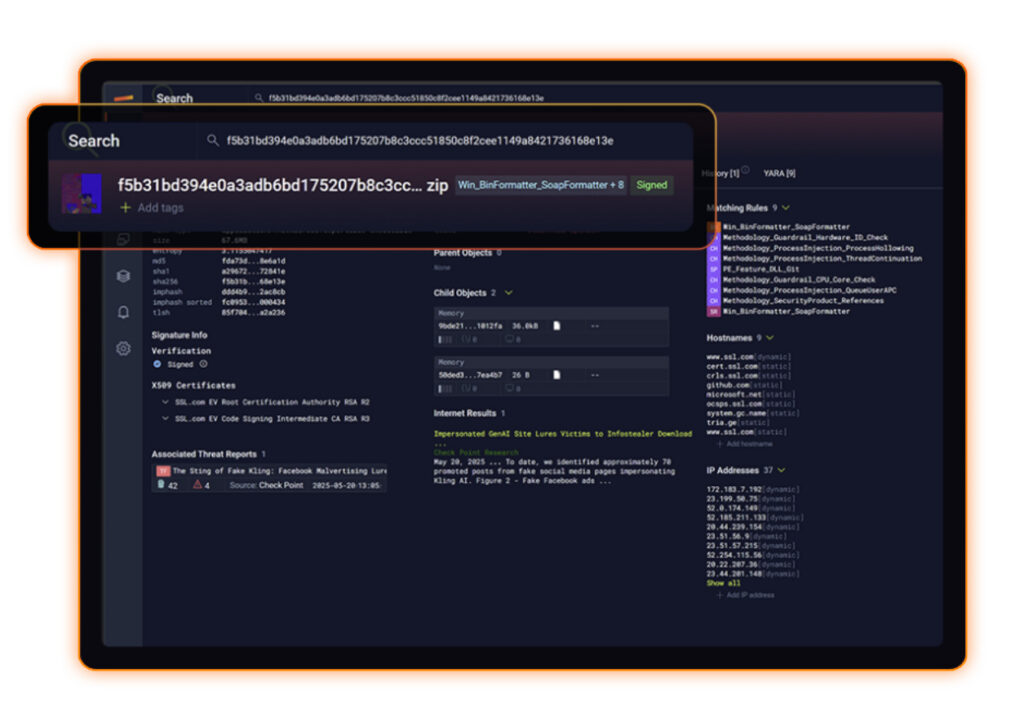Screen dimensions: 1024x726
Task: Click the microsoft.net hostname
Action: pos(733,394)
